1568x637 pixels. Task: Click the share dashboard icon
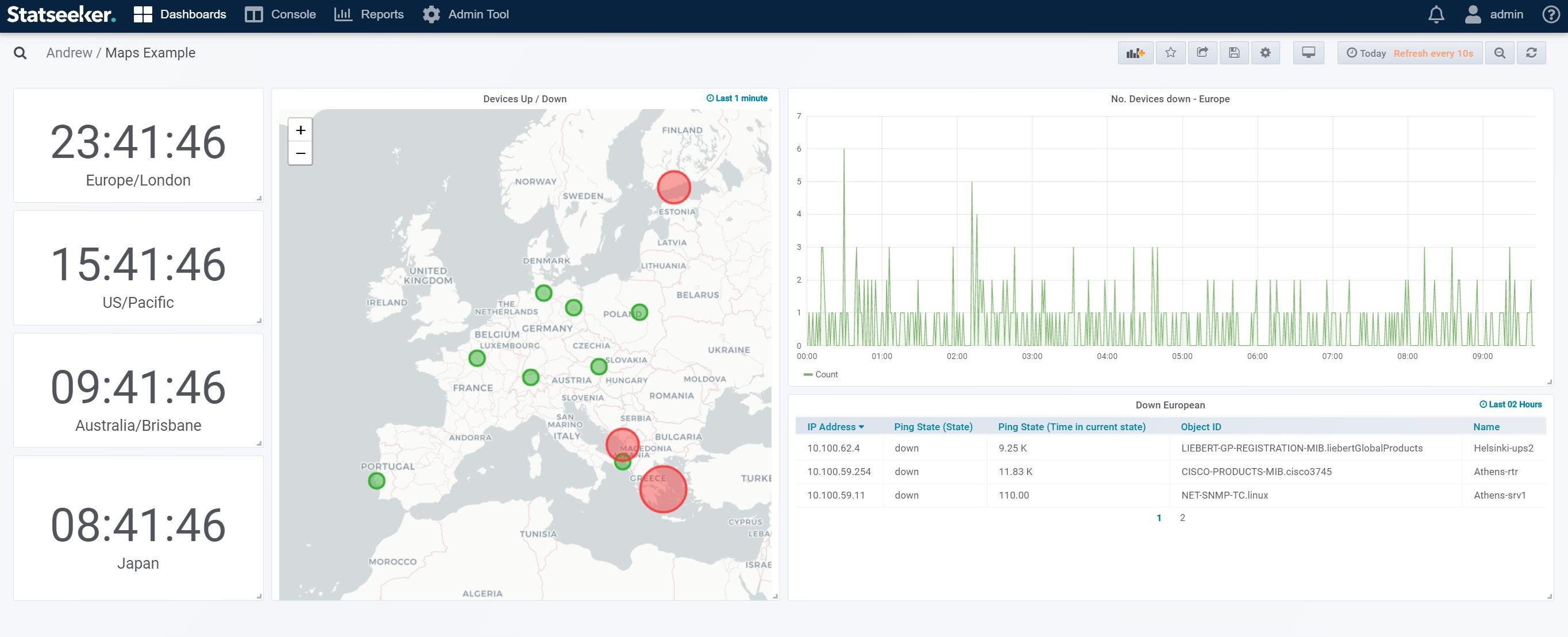click(1201, 53)
